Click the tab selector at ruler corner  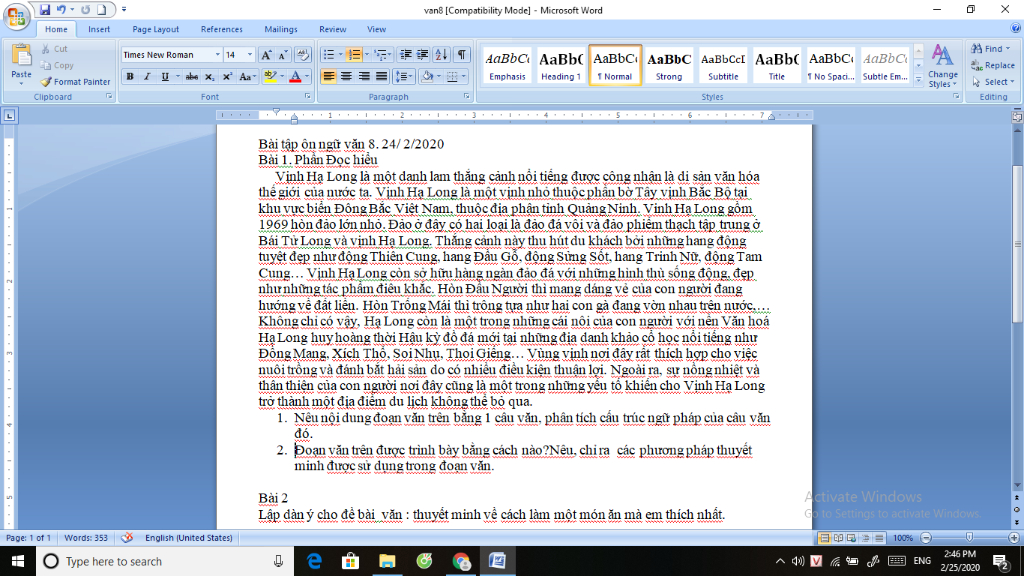[x=9, y=116]
